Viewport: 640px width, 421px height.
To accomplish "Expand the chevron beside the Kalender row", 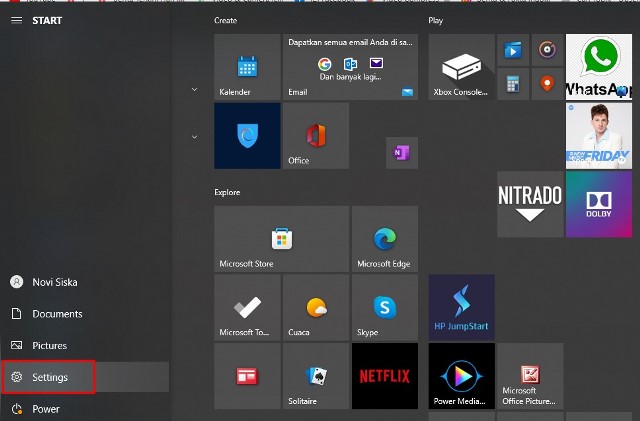I will tap(195, 89).
